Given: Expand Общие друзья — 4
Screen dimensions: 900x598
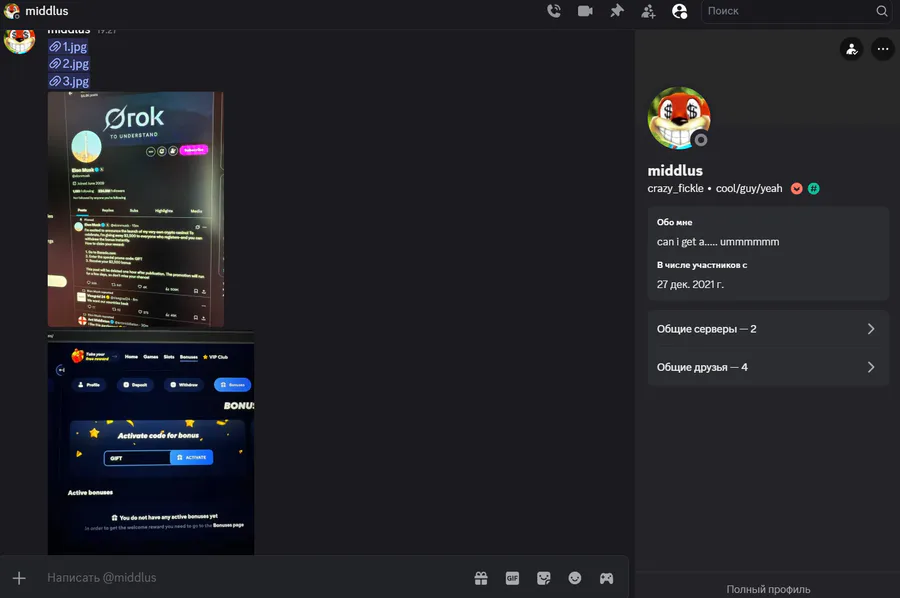Looking at the screenshot, I should click(x=768, y=367).
